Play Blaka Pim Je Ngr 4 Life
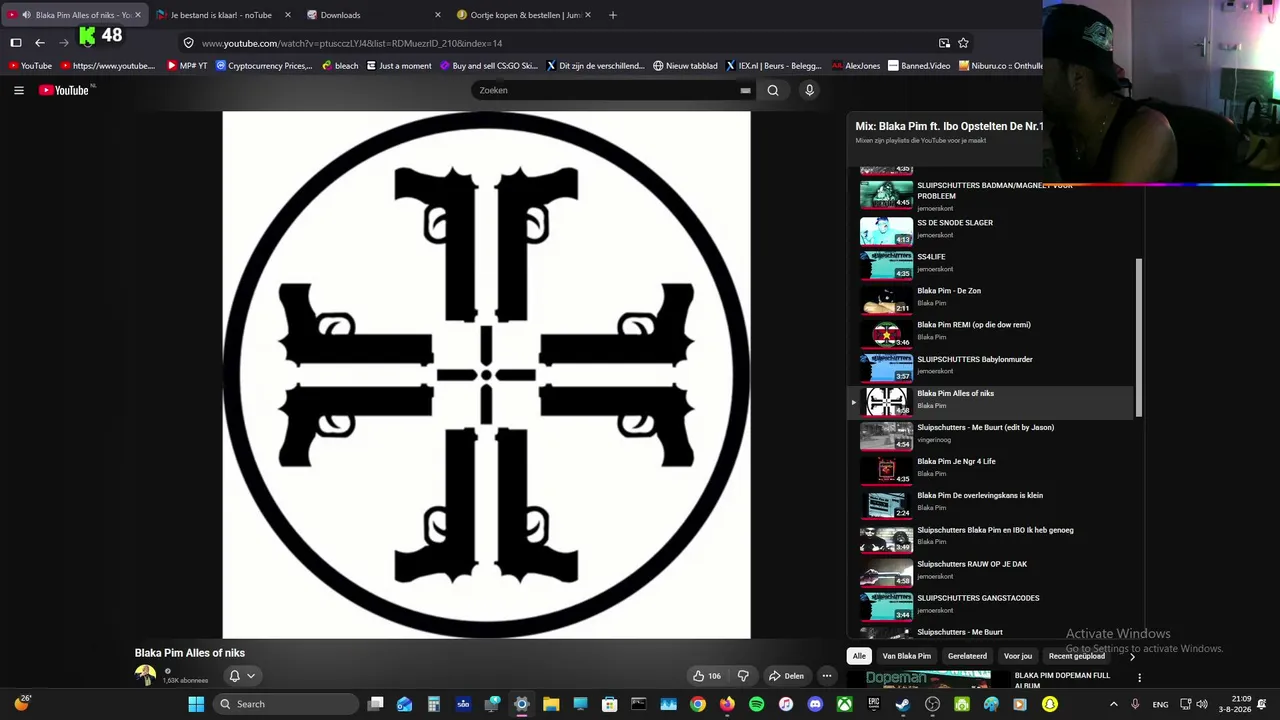The height and width of the screenshot is (720, 1280). 991,468
